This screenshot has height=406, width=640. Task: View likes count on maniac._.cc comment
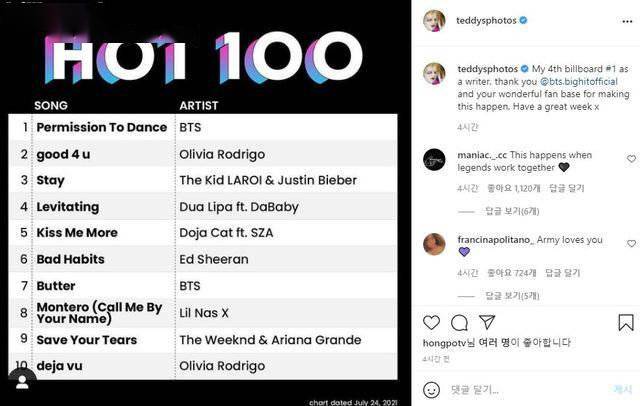(x=513, y=188)
